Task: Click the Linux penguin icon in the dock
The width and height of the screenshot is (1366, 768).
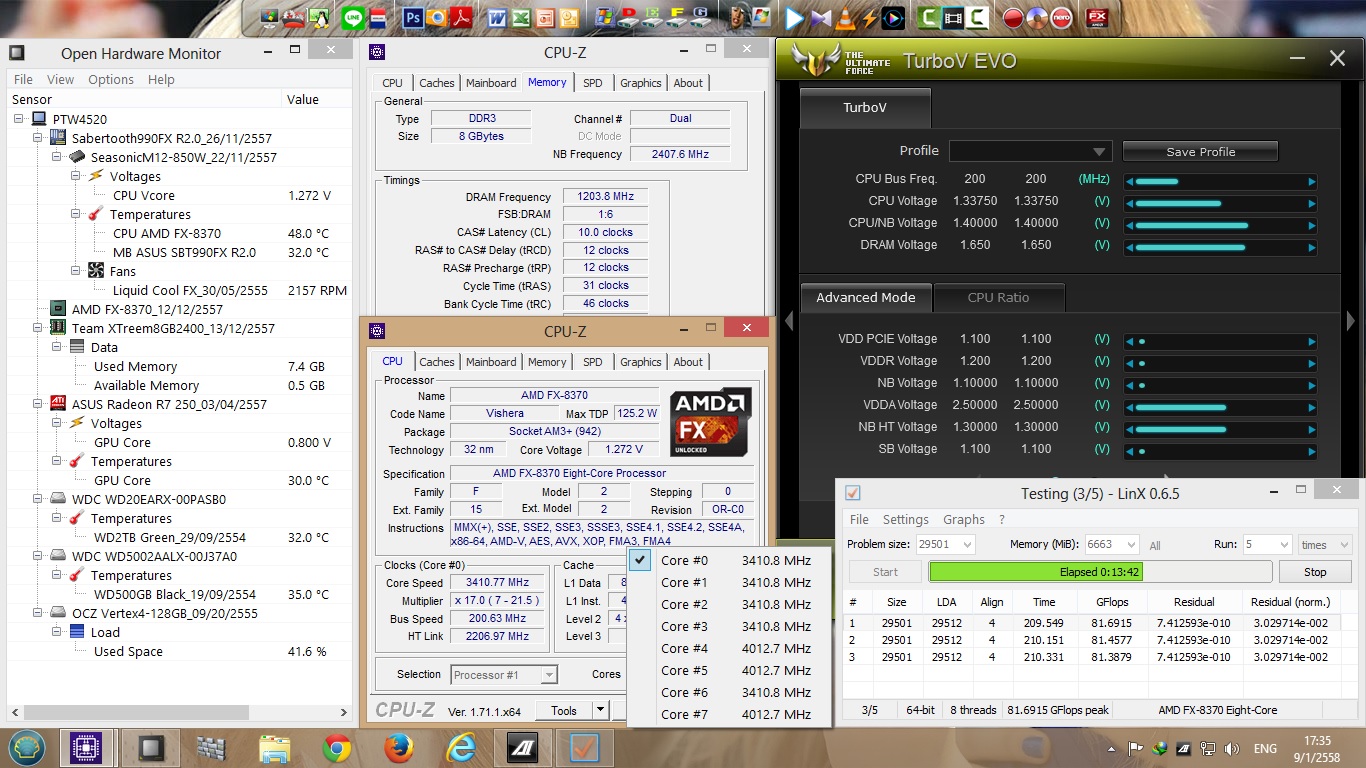Action: pos(319,18)
